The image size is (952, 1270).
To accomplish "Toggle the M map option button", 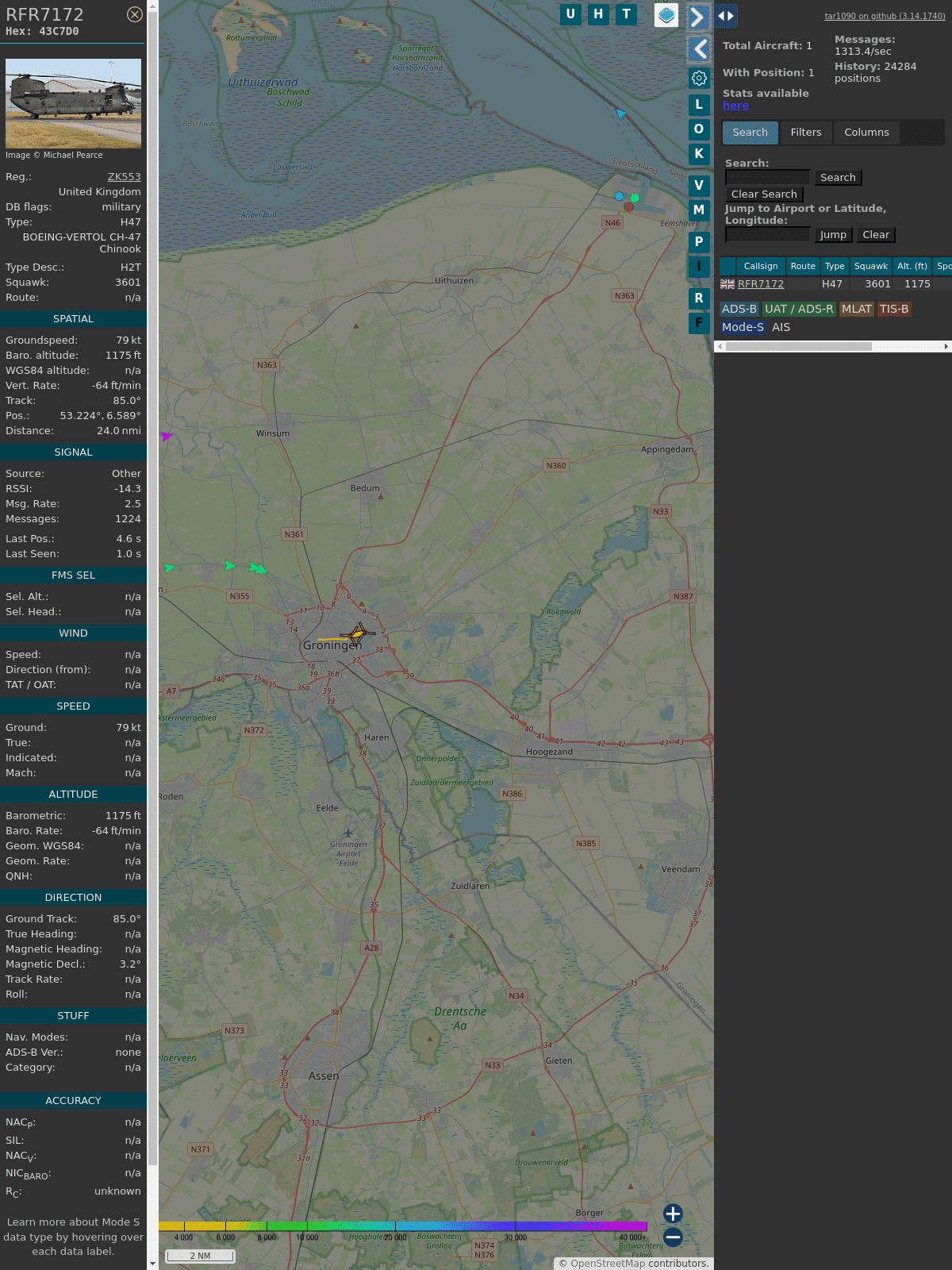I will [699, 210].
